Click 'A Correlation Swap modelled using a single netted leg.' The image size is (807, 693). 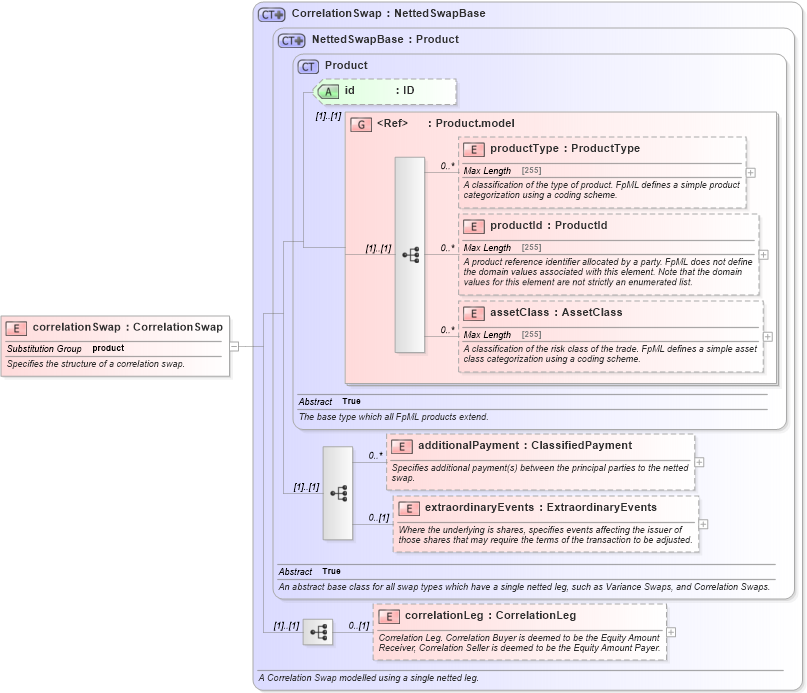(x=369, y=678)
